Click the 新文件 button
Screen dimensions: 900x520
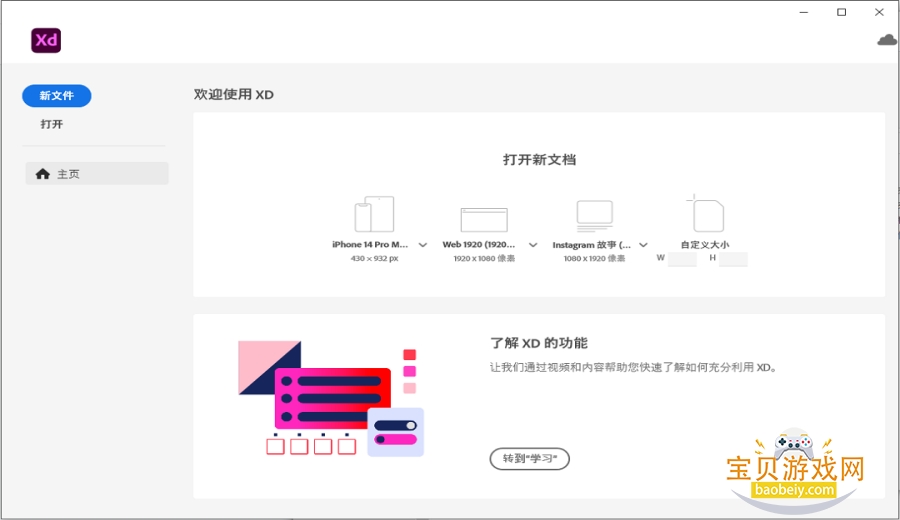tap(57, 96)
